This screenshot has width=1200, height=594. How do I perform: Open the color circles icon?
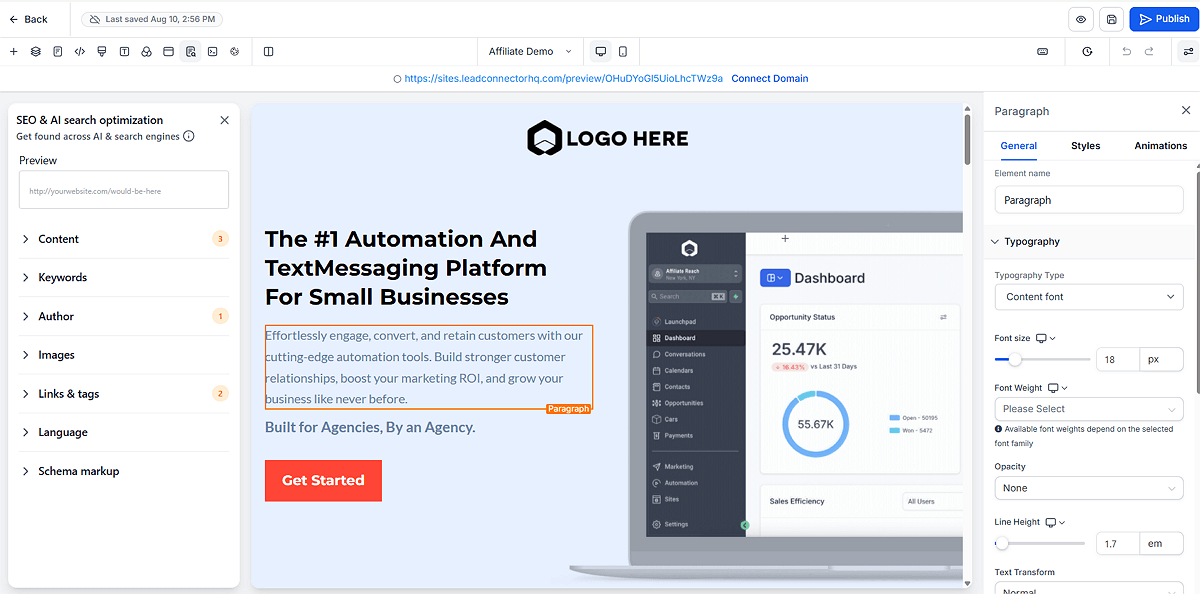(146, 51)
